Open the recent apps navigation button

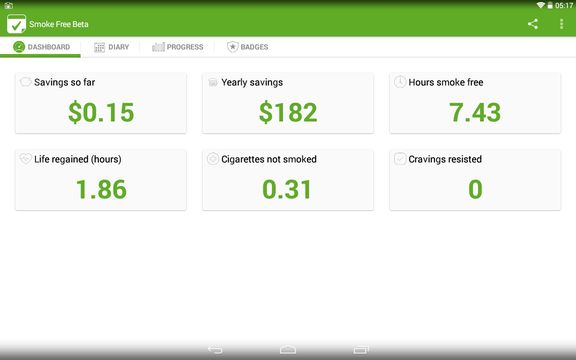pos(361,349)
